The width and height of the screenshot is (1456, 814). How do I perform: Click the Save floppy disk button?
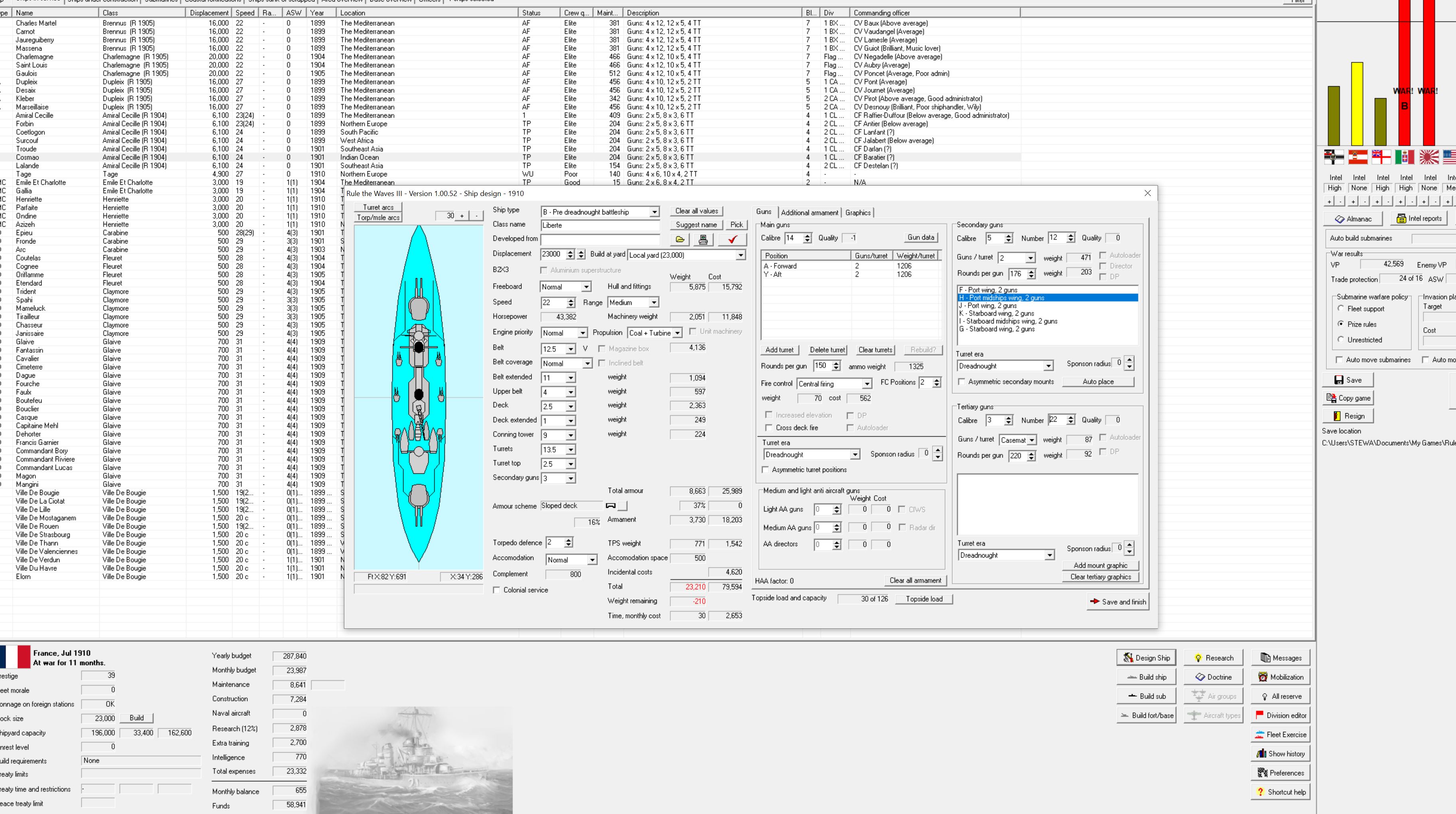point(1348,380)
